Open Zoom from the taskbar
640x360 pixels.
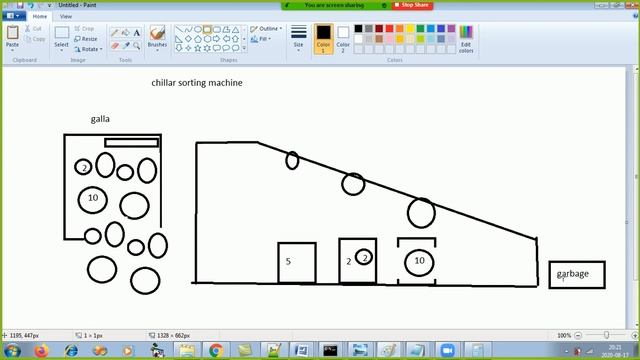(447, 350)
